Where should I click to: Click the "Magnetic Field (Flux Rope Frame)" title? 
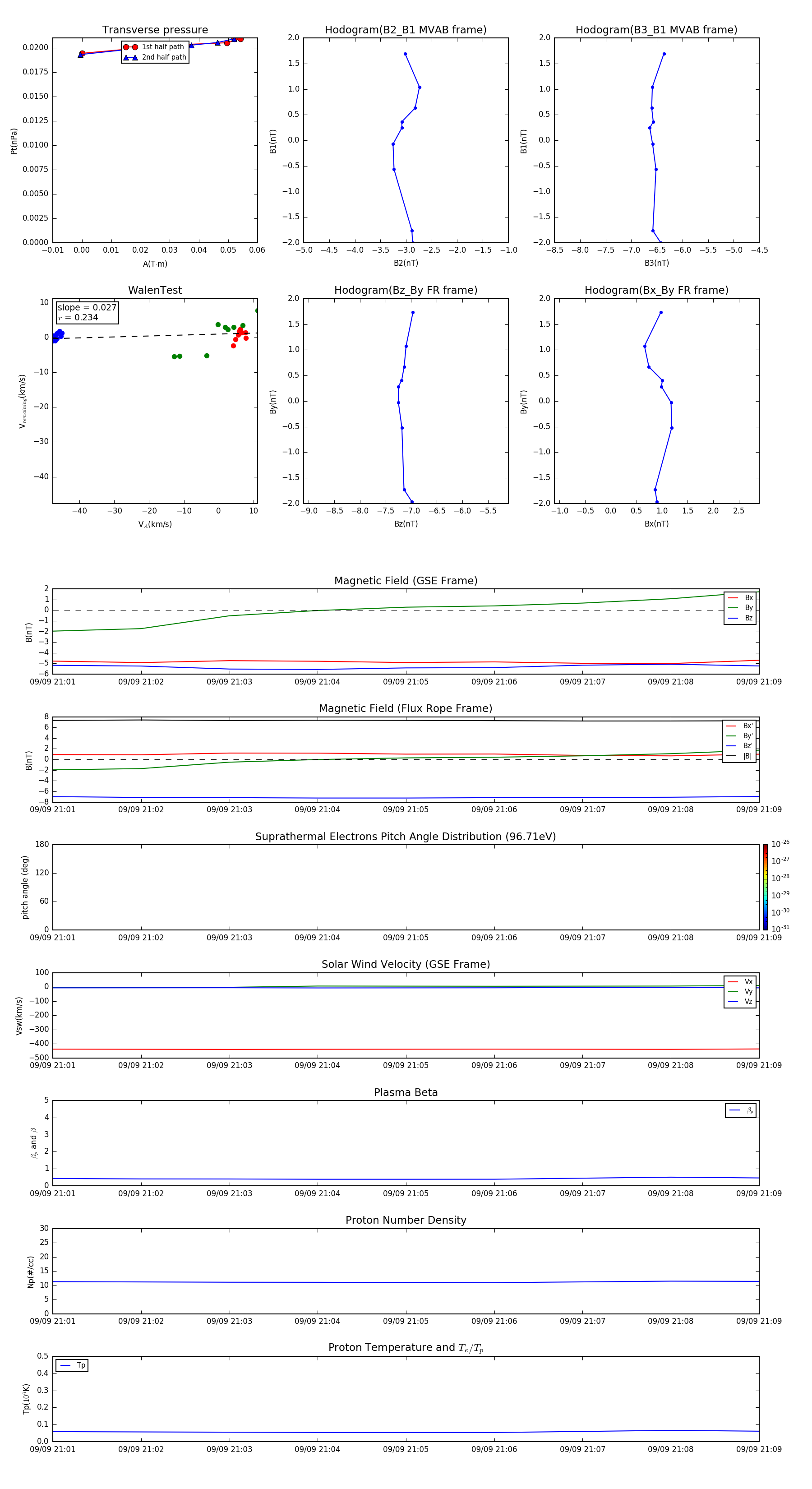[406, 709]
